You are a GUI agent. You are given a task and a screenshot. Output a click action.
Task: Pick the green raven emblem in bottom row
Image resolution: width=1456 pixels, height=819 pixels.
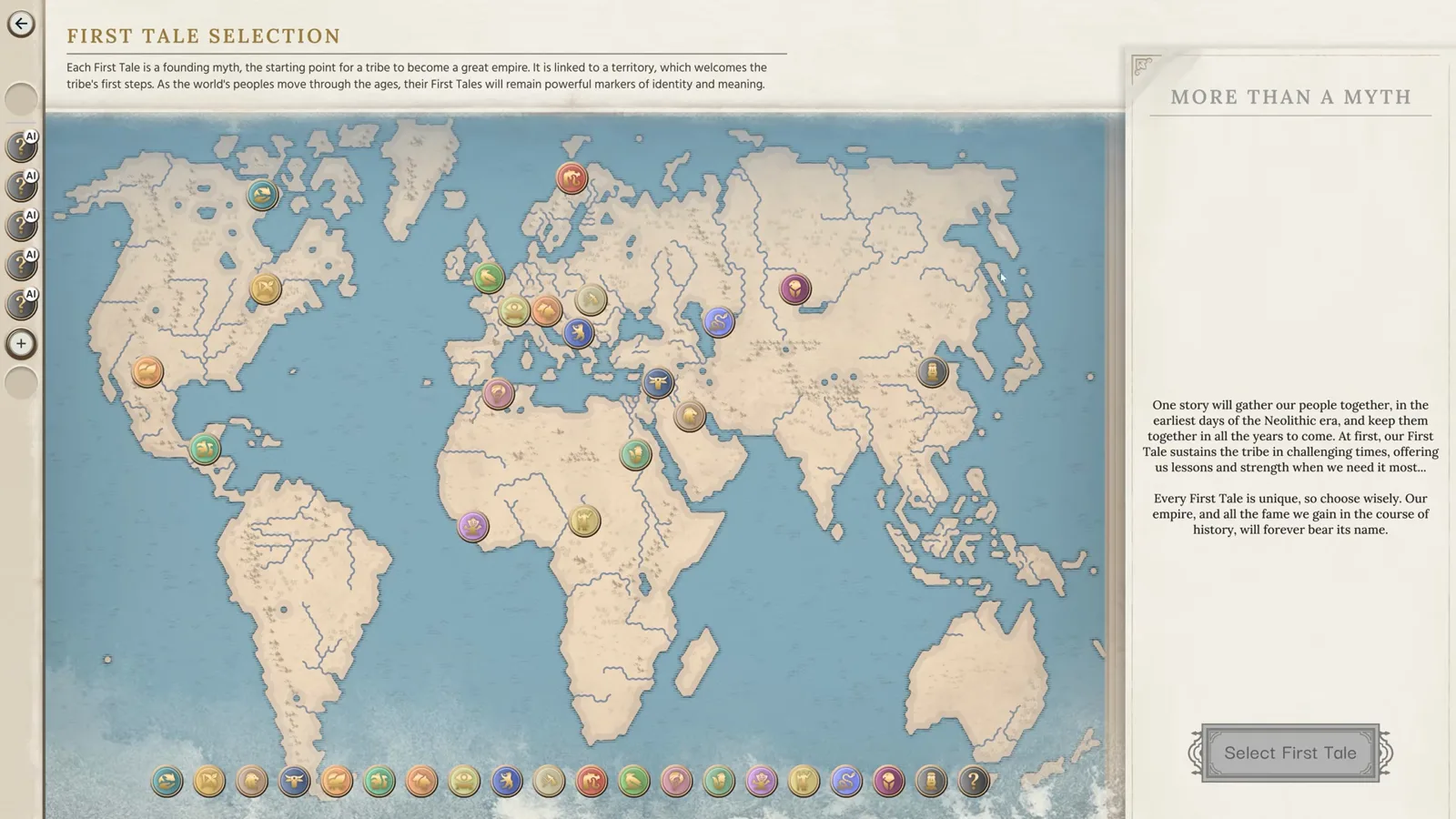coord(634,781)
